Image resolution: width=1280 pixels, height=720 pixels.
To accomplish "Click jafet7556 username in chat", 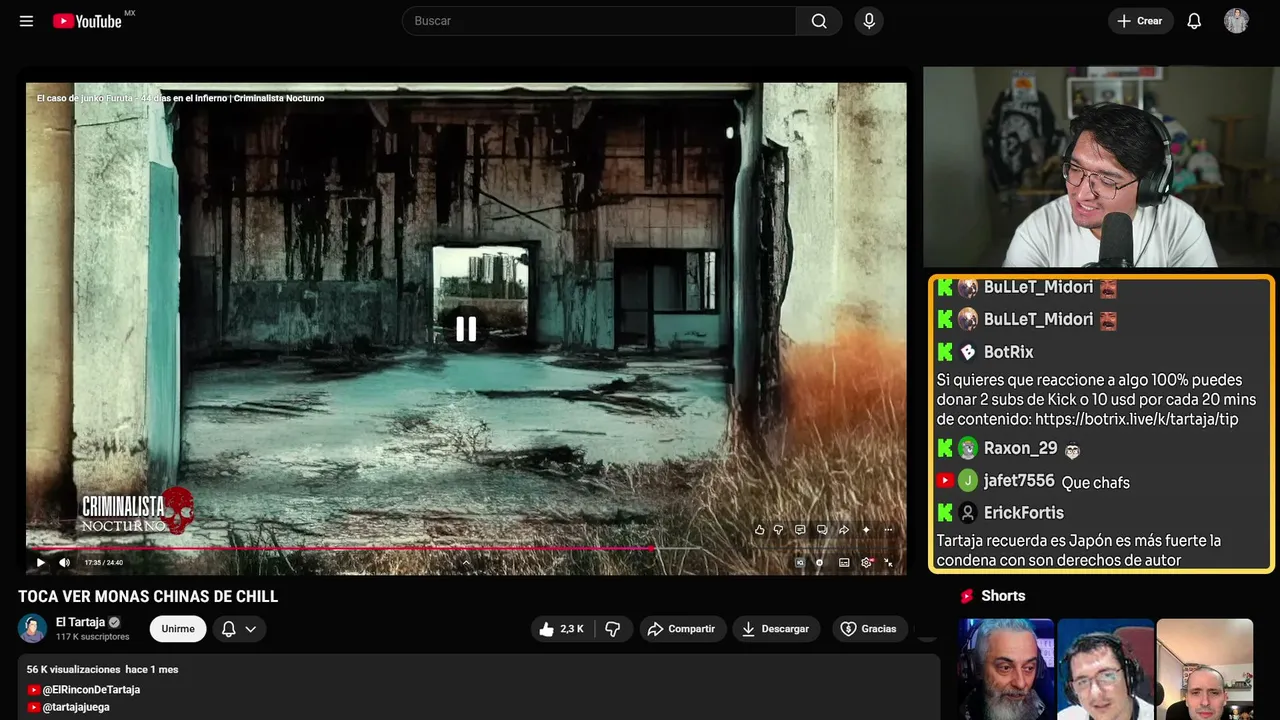I will coord(1019,481).
